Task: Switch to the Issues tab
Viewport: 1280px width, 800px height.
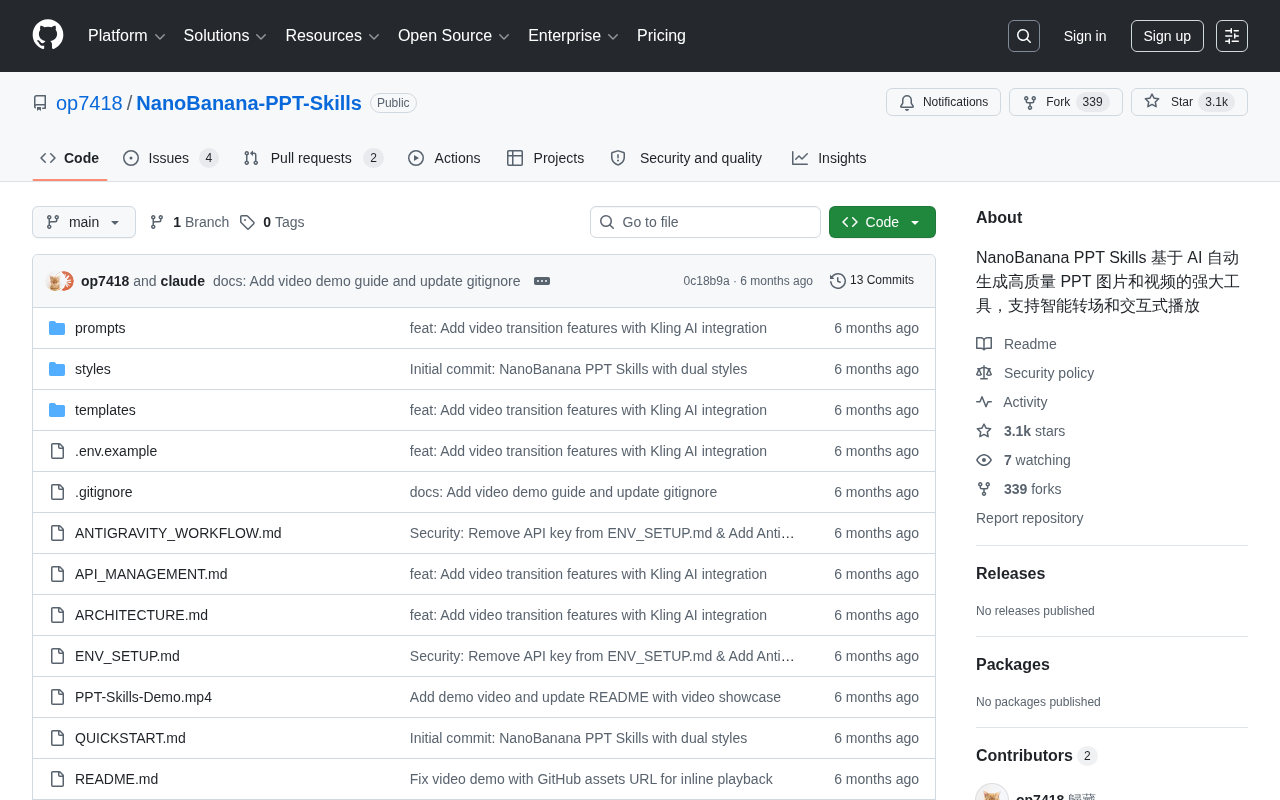Action: pyautogui.click(x=170, y=158)
